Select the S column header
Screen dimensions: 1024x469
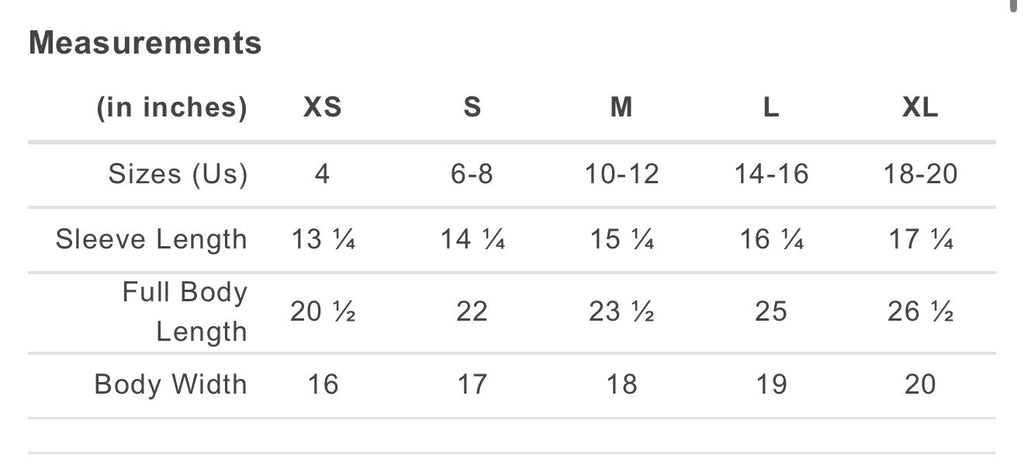472,108
